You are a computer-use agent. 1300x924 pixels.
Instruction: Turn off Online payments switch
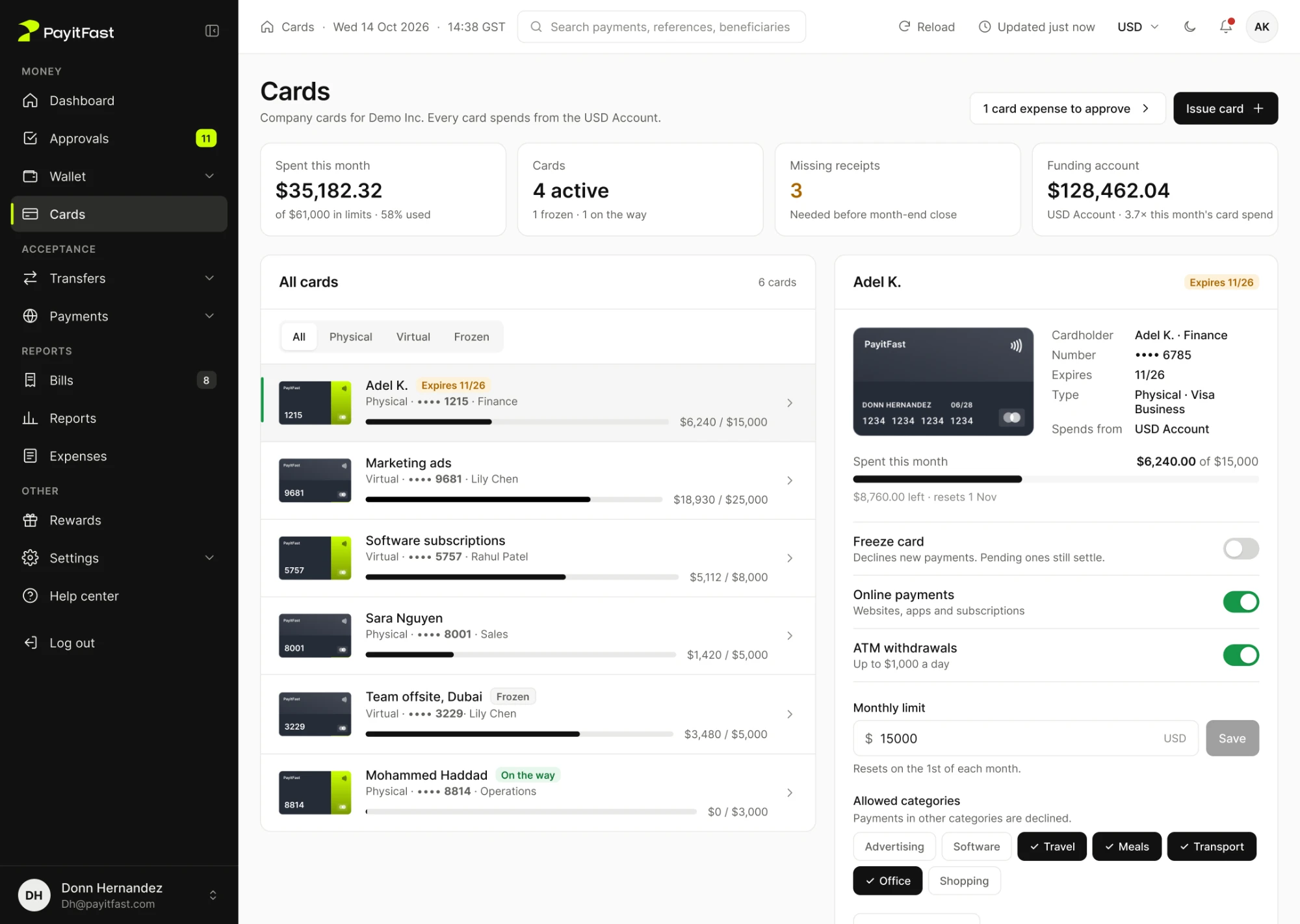click(x=1241, y=602)
